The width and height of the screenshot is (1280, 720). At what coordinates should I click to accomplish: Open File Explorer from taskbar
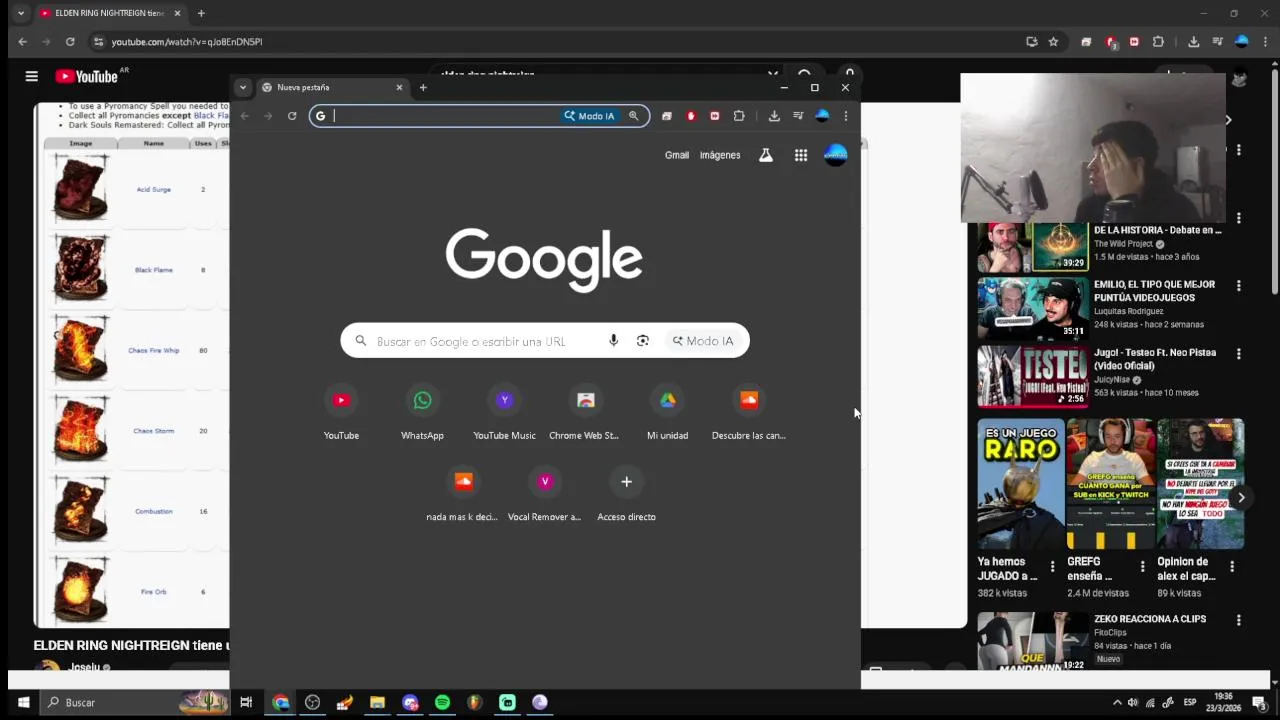click(377, 702)
